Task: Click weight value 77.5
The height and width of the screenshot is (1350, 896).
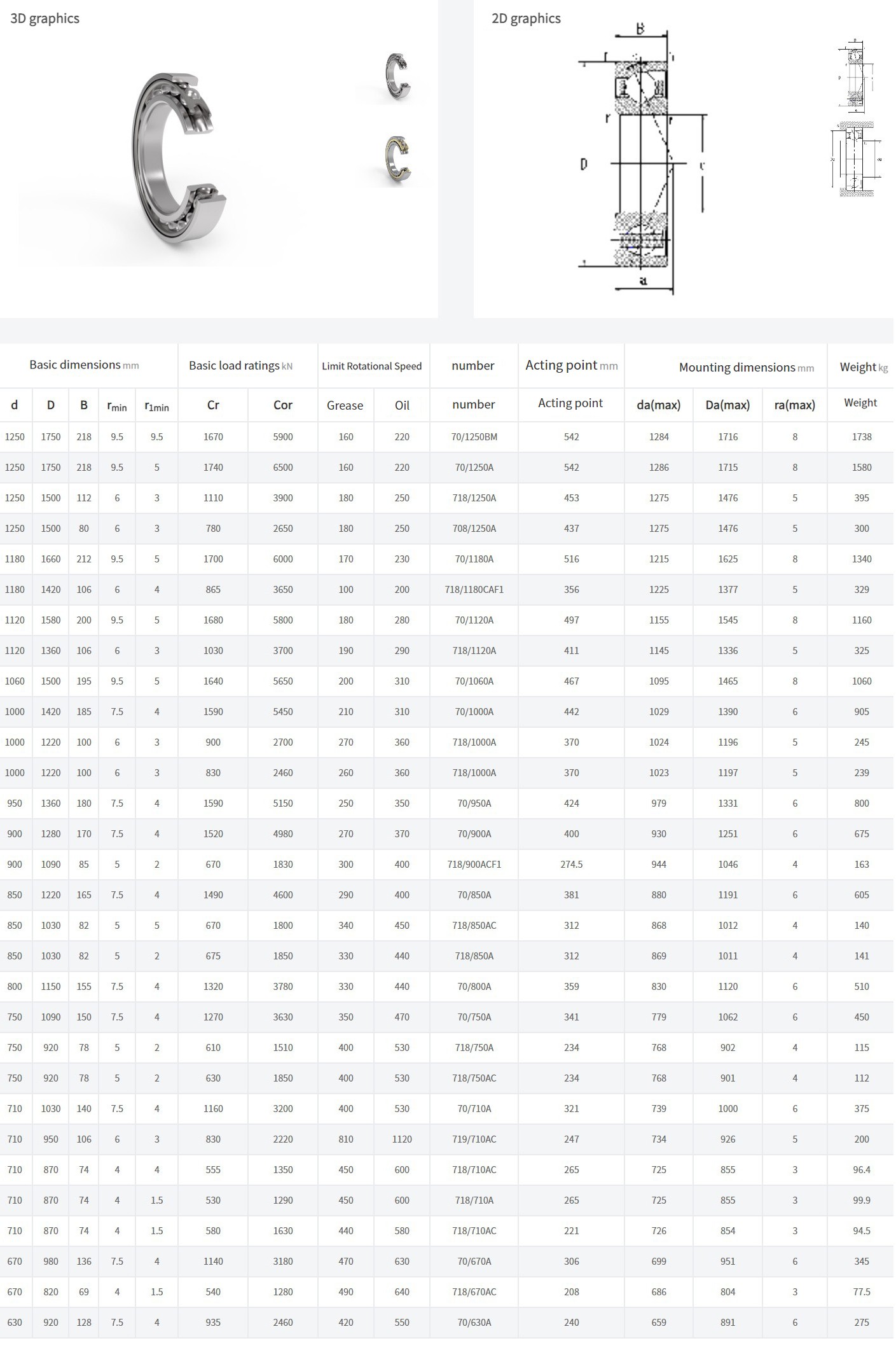Action: tap(862, 1292)
